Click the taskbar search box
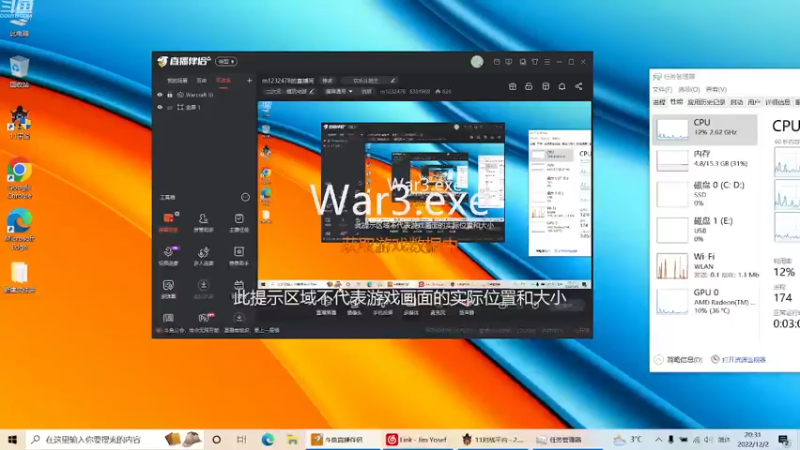Screen dimensions: 800x450 (x=115, y=439)
